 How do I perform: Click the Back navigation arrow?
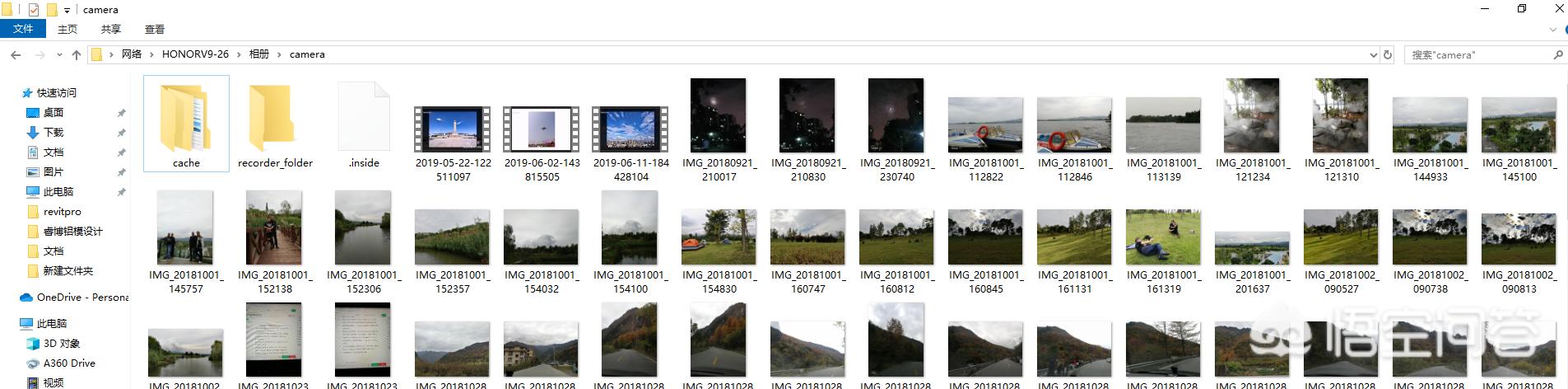(16, 54)
